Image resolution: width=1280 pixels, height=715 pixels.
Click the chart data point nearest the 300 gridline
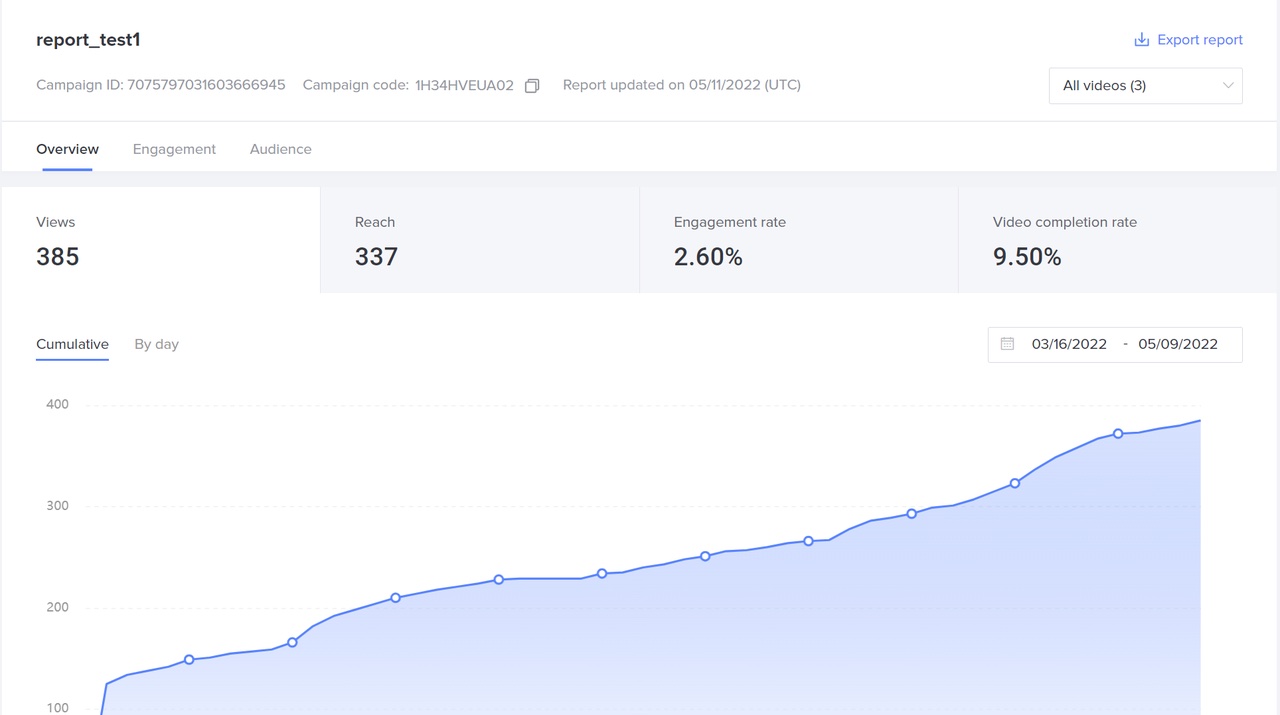[911, 514]
